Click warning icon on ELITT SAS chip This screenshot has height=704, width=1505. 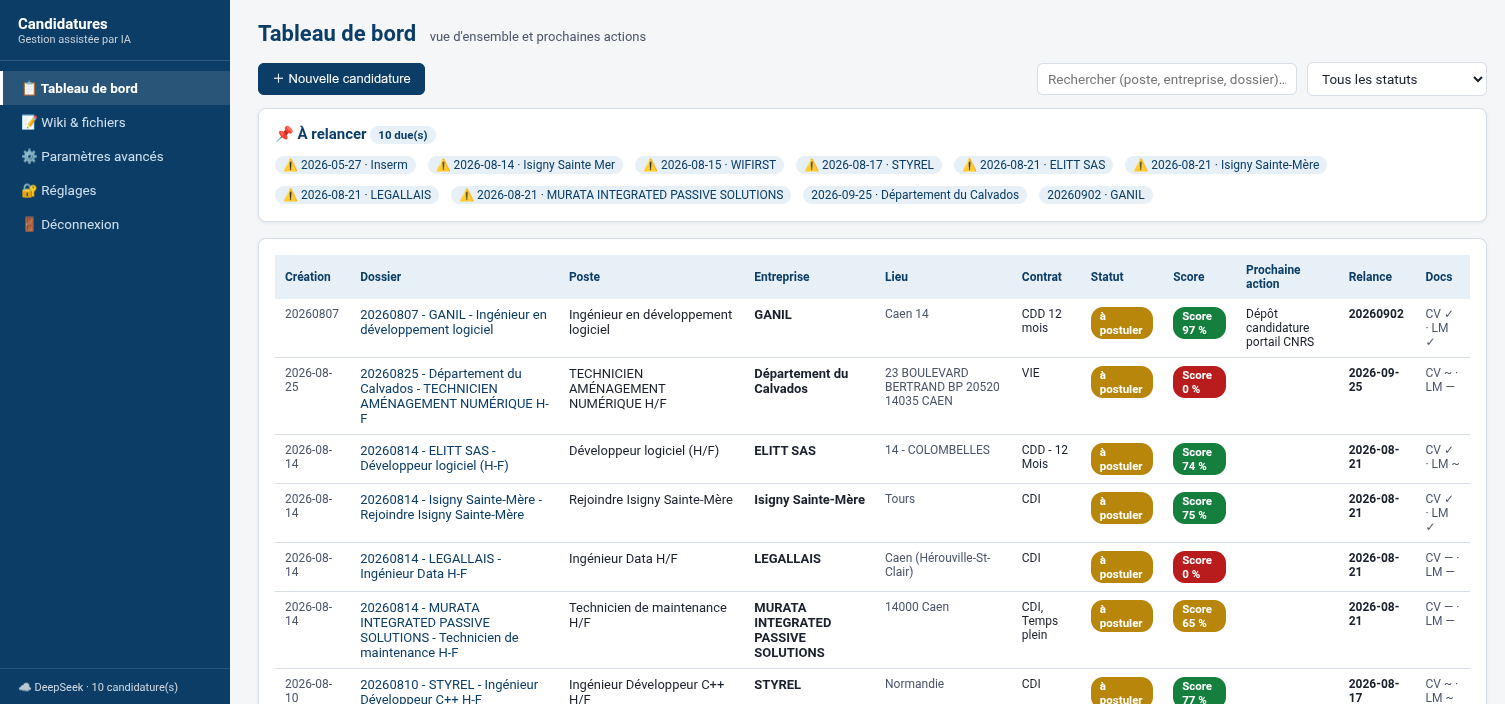point(969,165)
